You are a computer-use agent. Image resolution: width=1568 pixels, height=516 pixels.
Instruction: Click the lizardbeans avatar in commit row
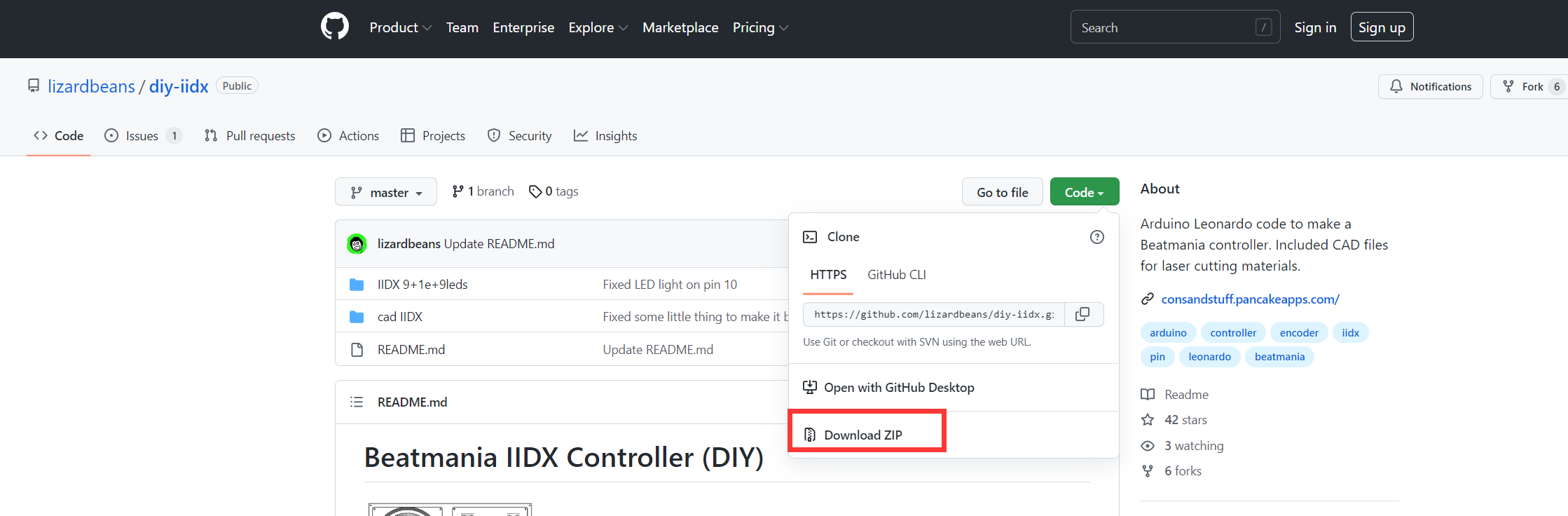pos(357,244)
